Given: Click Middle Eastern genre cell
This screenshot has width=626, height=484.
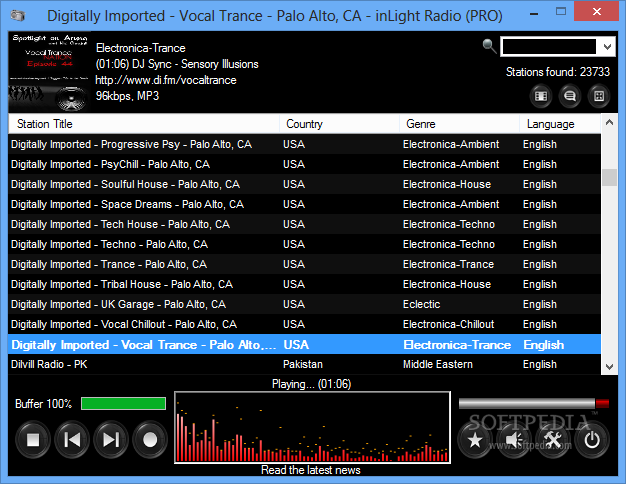Looking at the screenshot, I should coord(438,364).
